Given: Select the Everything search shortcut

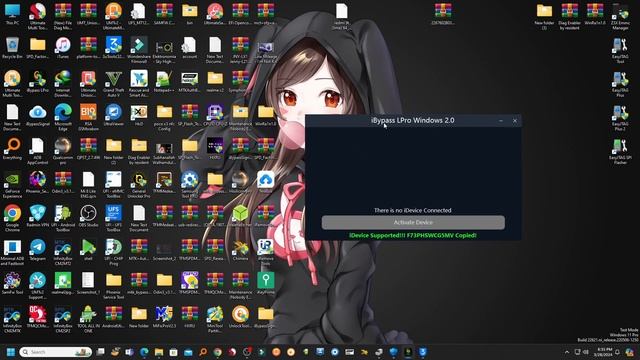Looking at the screenshot, I should click(x=12, y=149).
